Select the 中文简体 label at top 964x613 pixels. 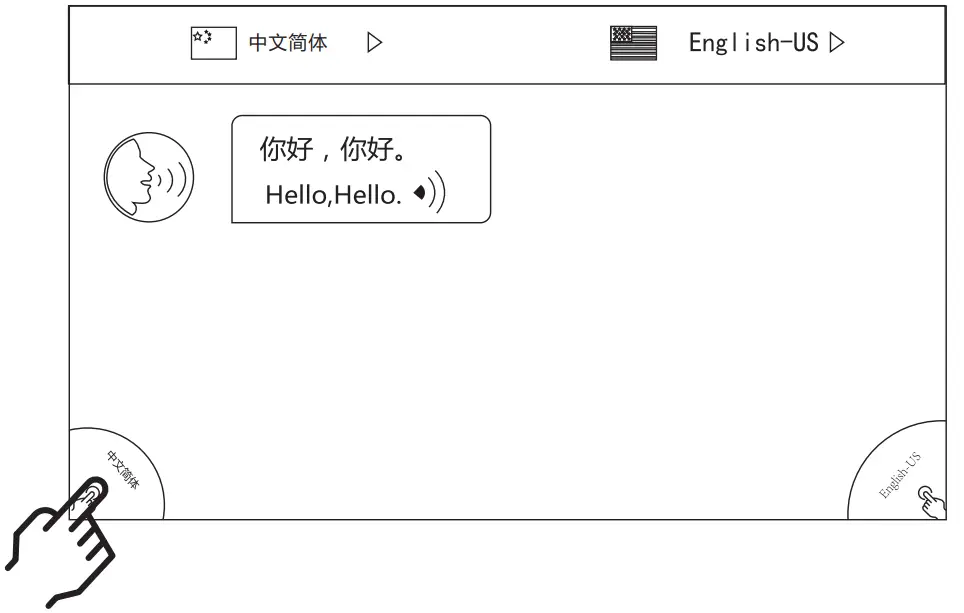pos(287,42)
